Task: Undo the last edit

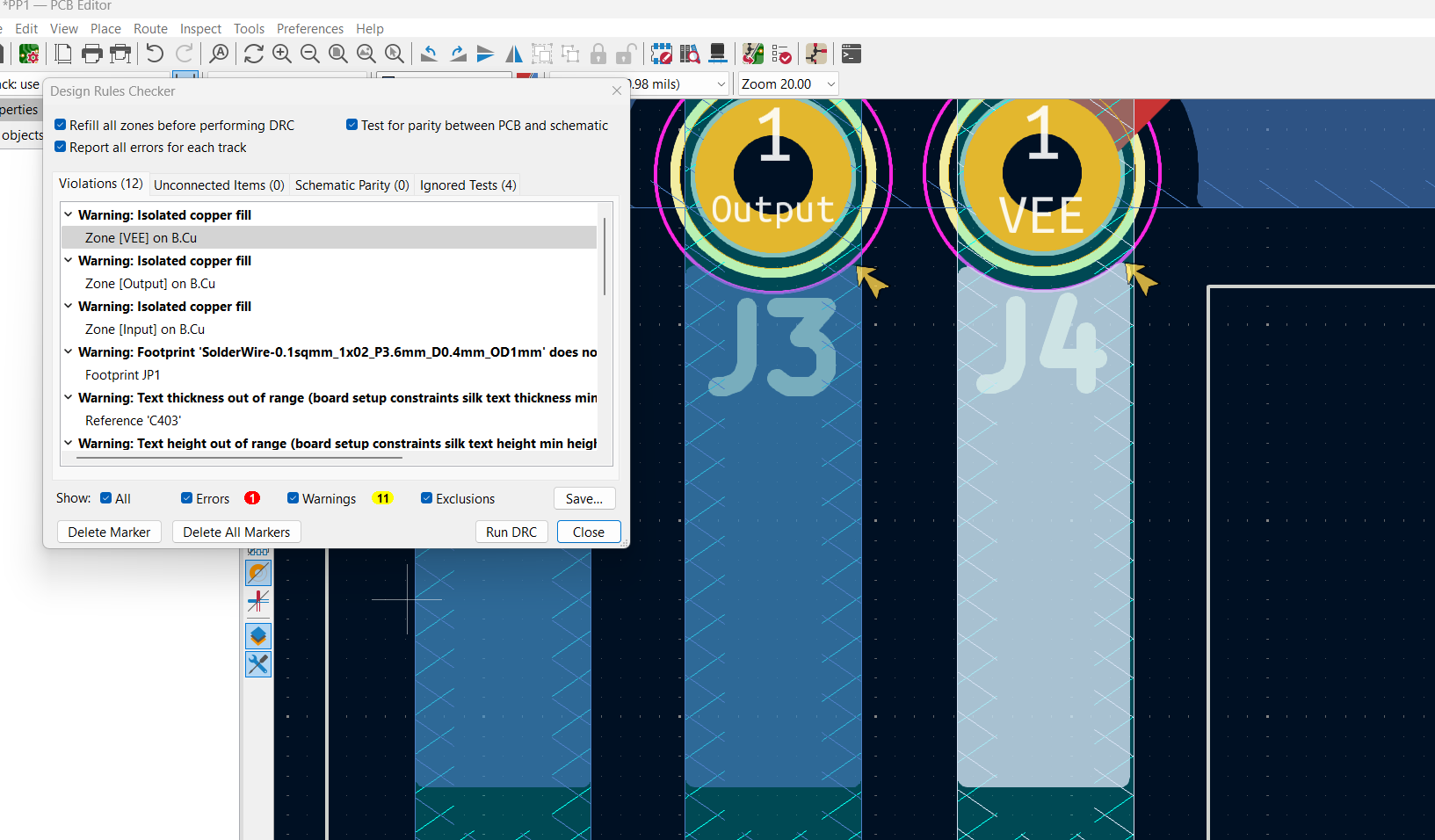Action: point(155,54)
